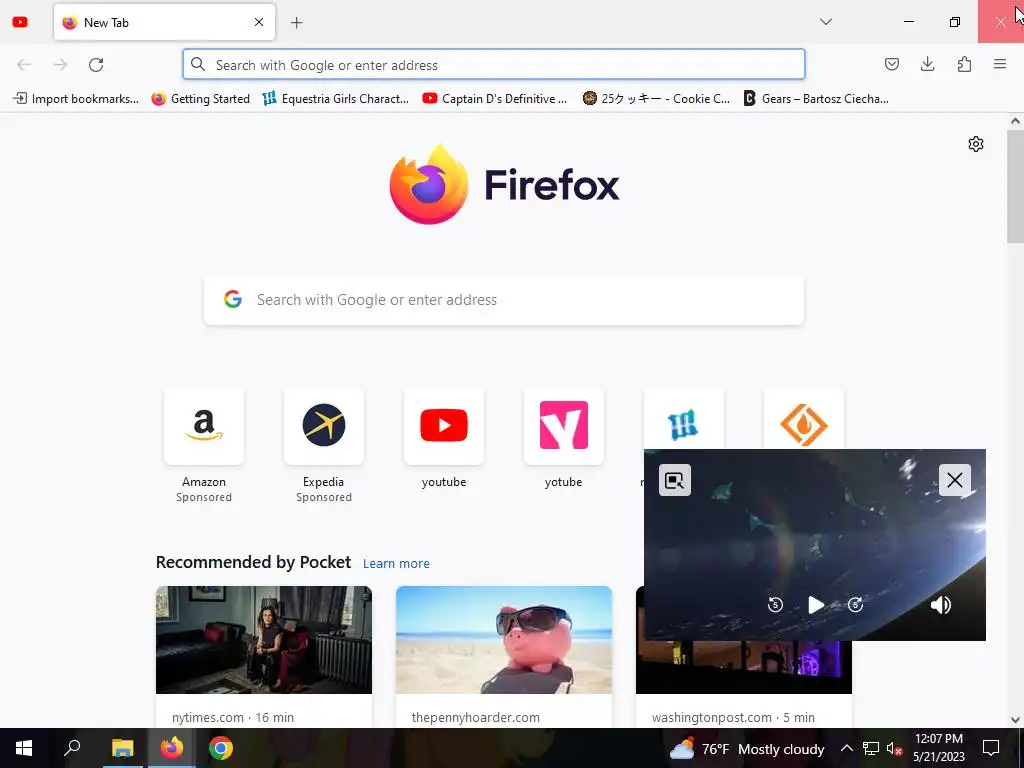The width and height of the screenshot is (1024, 768).
Task: Close the New Tab tab
Action: click(x=259, y=22)
